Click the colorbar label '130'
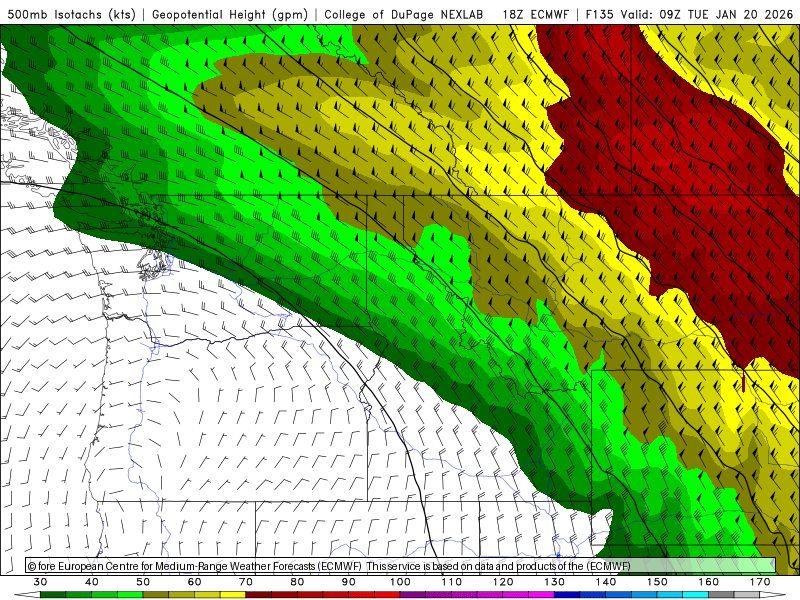The height and width of the screenshot is (600, 800). click(555, 582)
